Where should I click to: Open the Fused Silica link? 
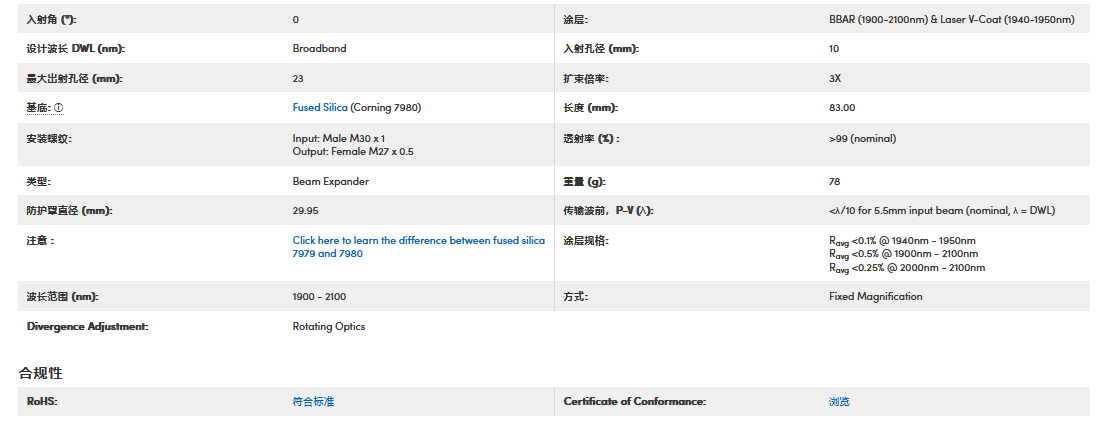tap(320, 107)
